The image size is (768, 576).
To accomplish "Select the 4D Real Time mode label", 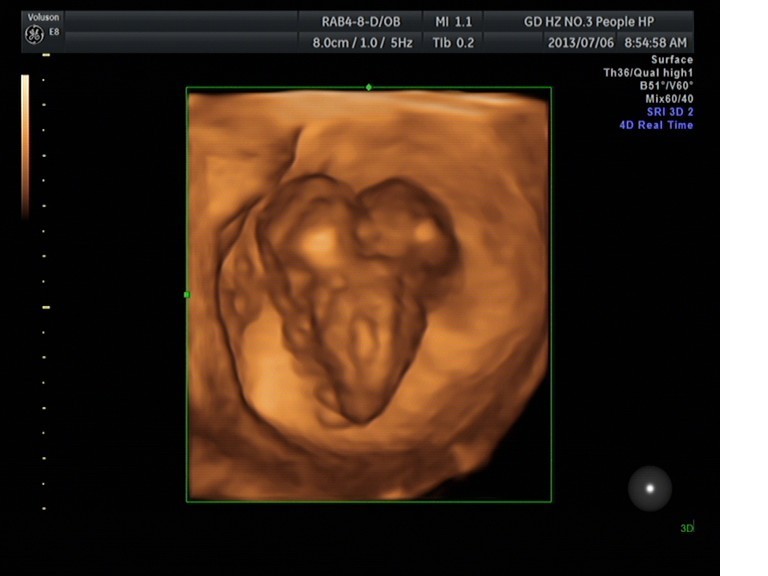I will coord(655,125).
